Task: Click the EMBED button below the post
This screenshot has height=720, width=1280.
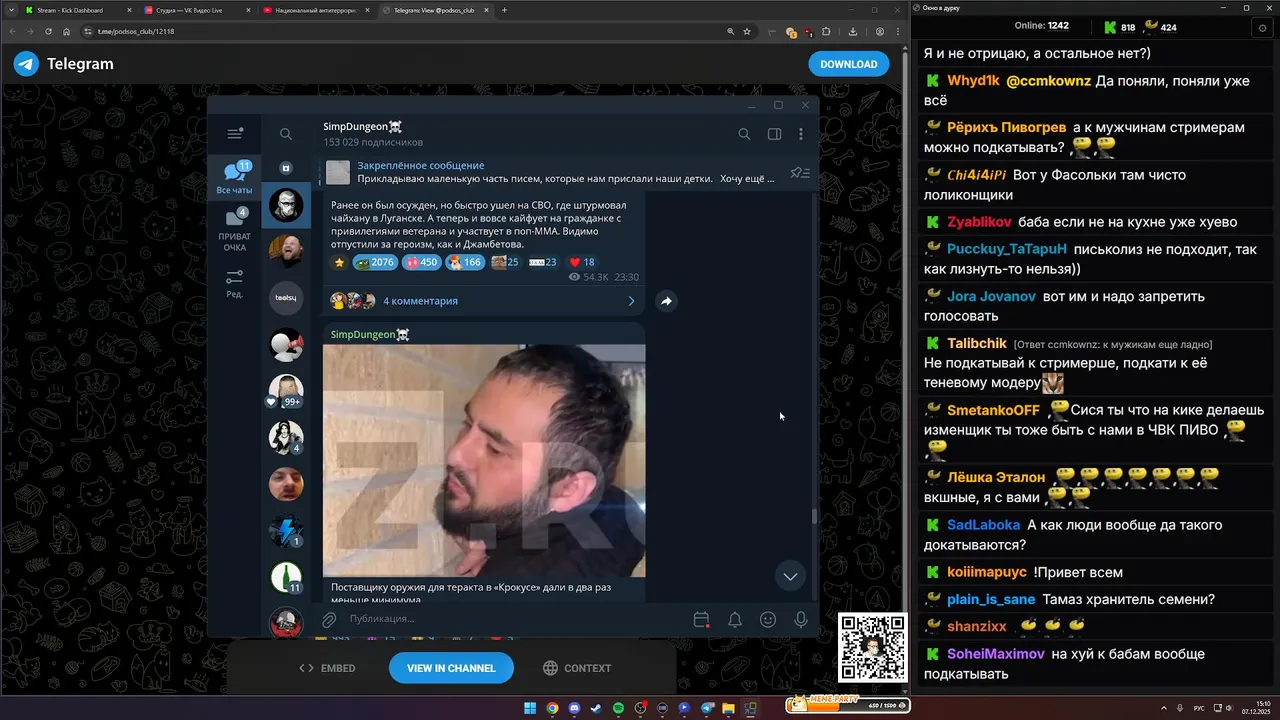Action: (x=328, y=668)
